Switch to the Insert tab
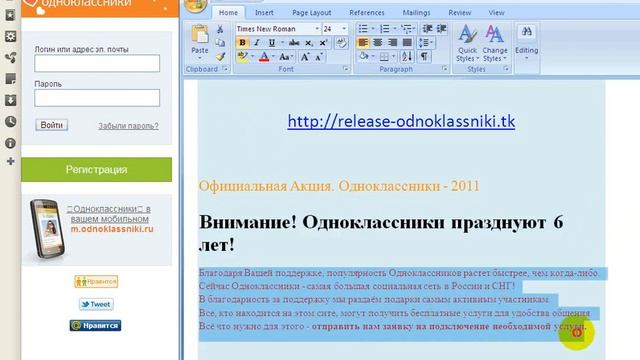Image resolution: width=640 pixels, height=360 pixels. coord(264,13)
